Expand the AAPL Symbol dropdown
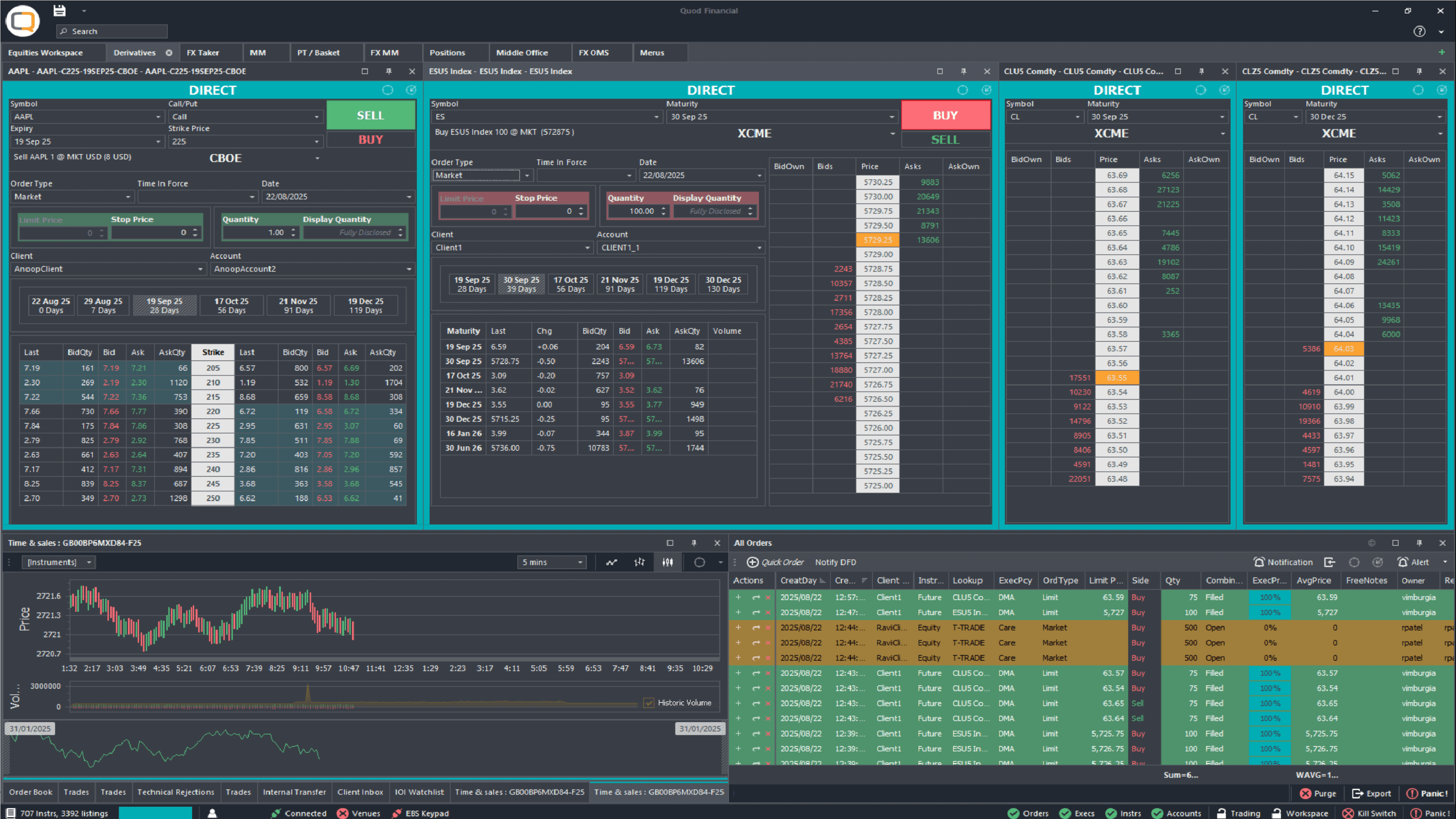This screenshot has width=1456, height=819. (158, 117)
